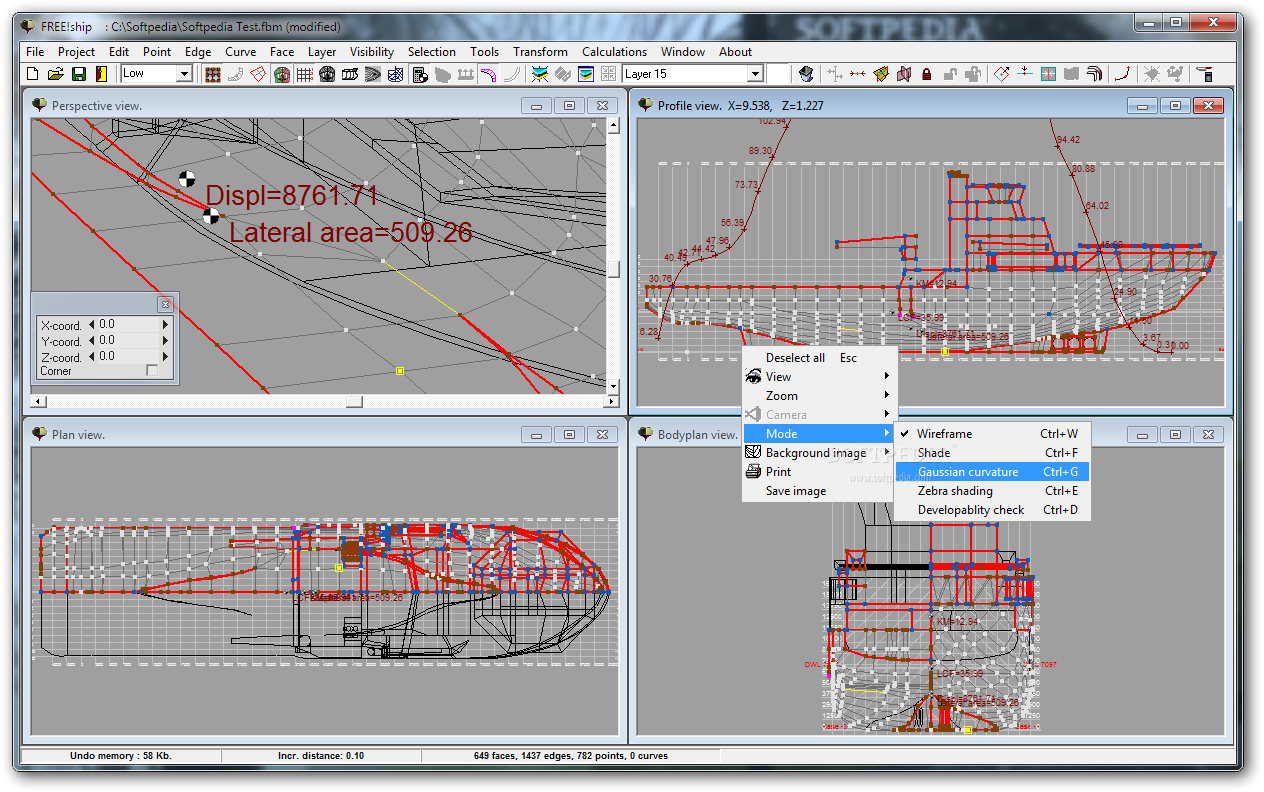Viewport: 1264px width, 792px height.
Task: Create a new file via toolbar icon
Action: click(x=32, y=74)
